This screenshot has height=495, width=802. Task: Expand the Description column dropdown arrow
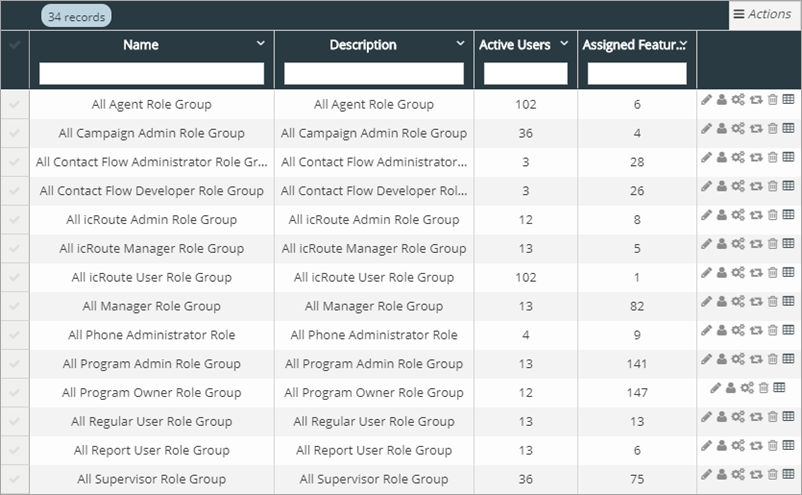pyautogui.click(x=461, y=44)
